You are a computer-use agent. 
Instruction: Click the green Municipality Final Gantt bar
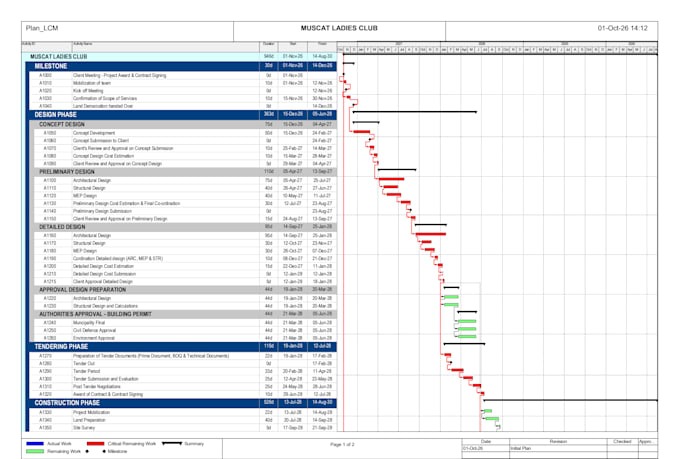click(467, 321)
